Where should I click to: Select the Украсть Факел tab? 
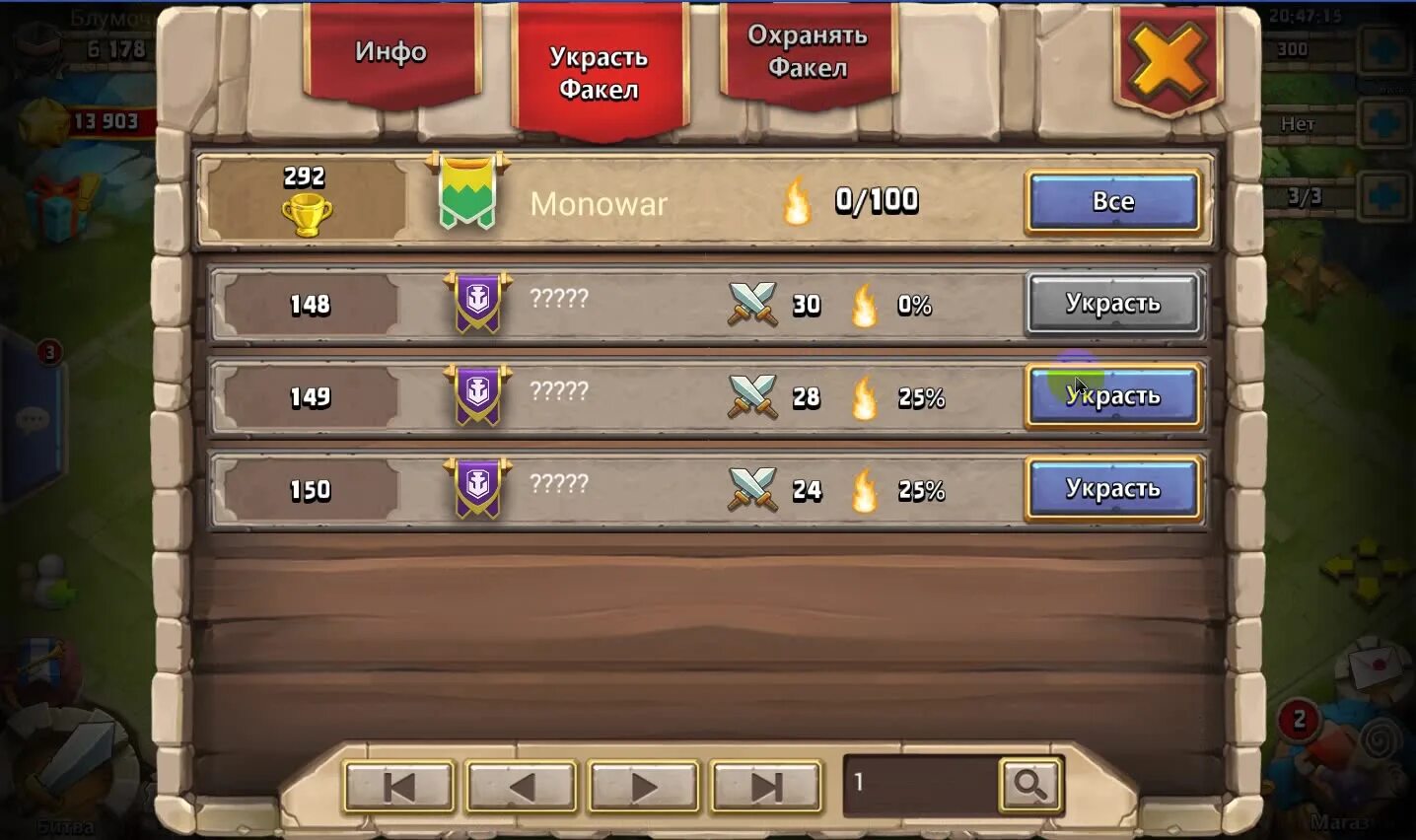[599, 72]
